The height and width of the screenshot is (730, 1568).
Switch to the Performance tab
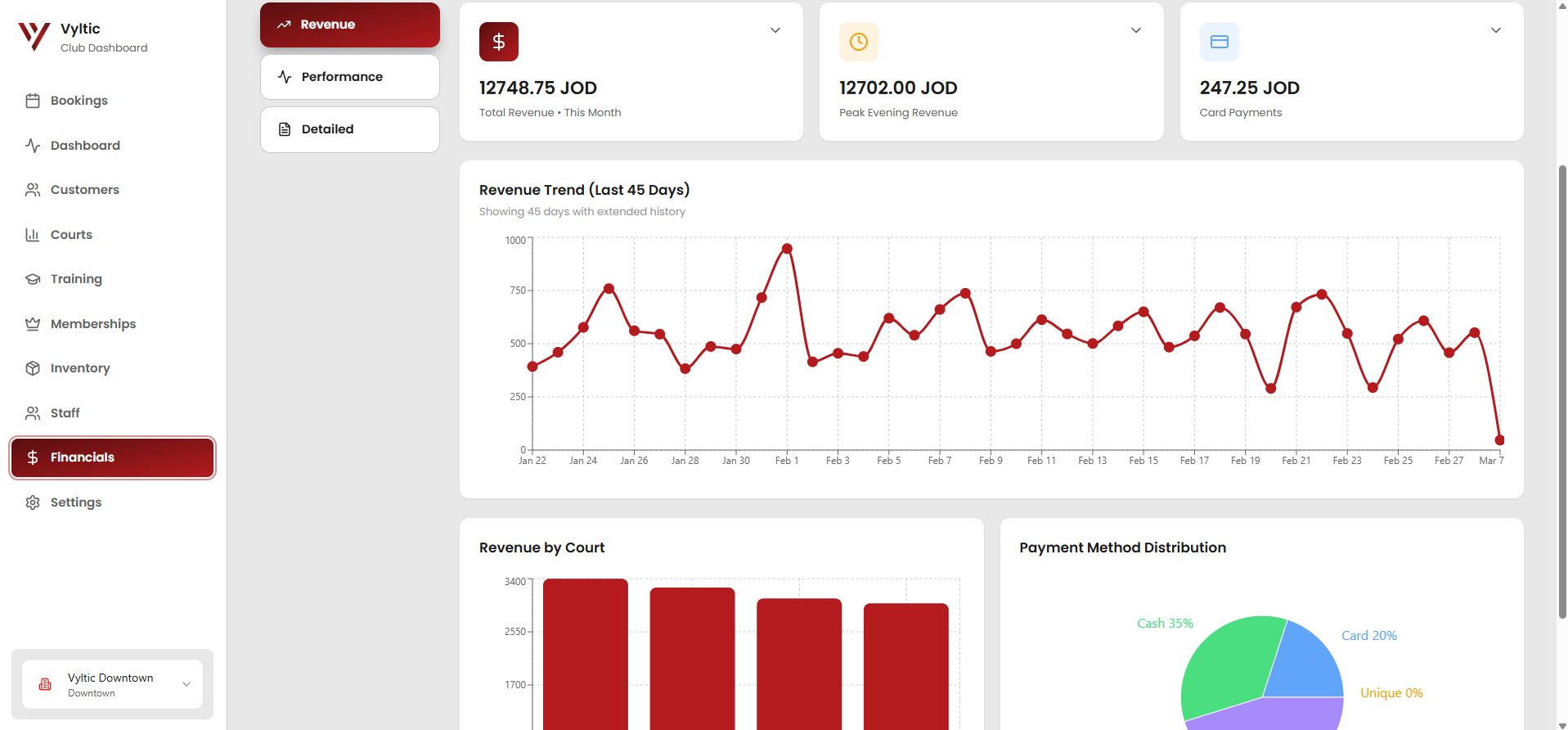point(350,77)
